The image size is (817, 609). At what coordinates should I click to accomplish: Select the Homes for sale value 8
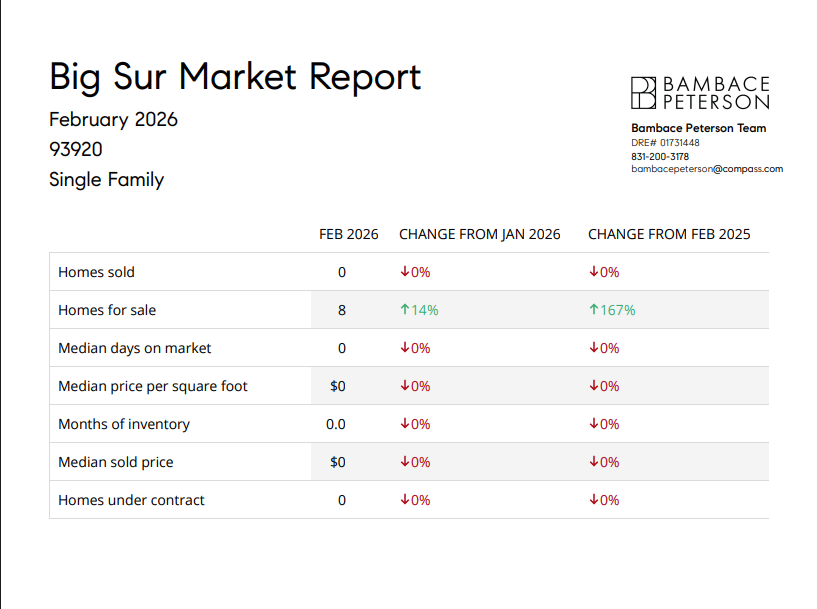(342, 310)
